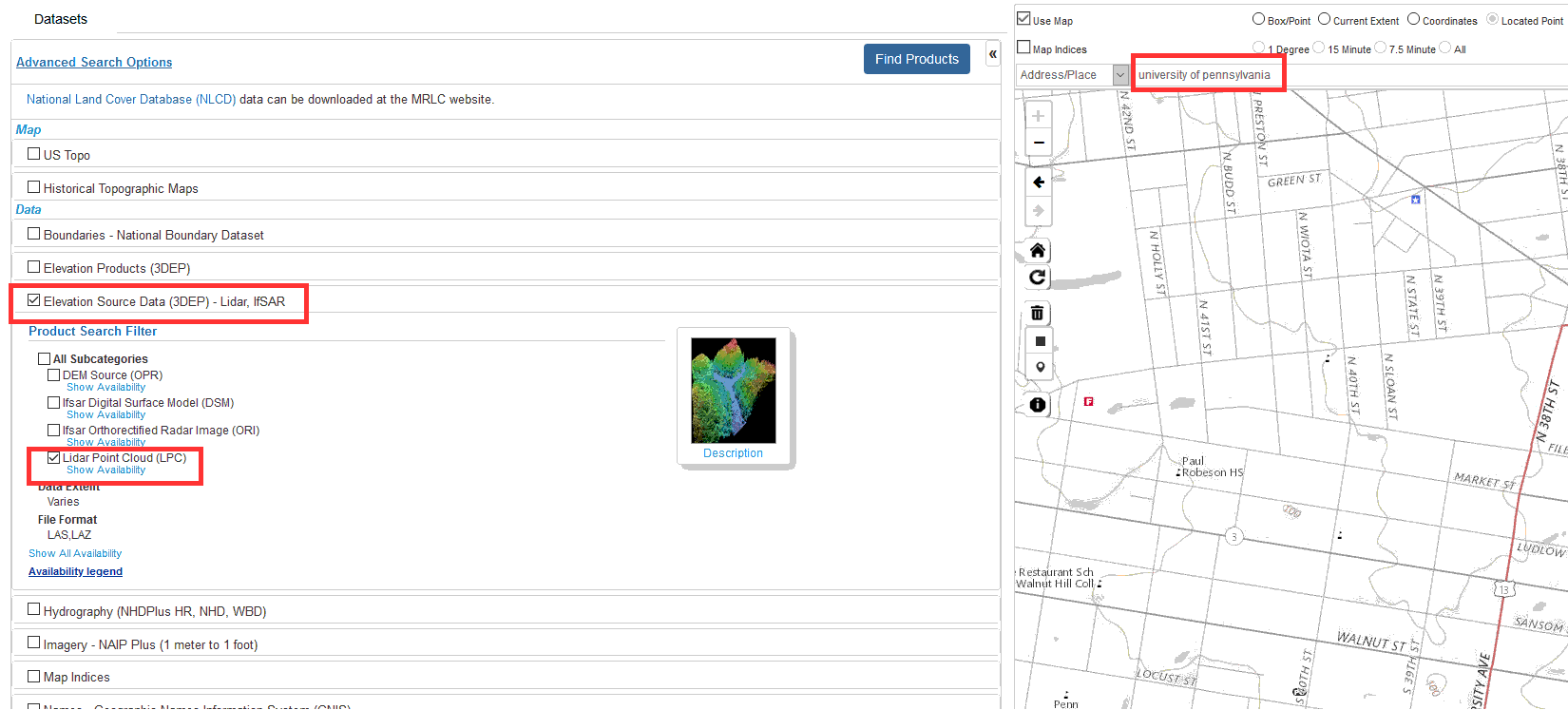Viewport: 1568px width, 710px height.
Task: Zoom out on the map
Action: click(x=1039, y=143)
